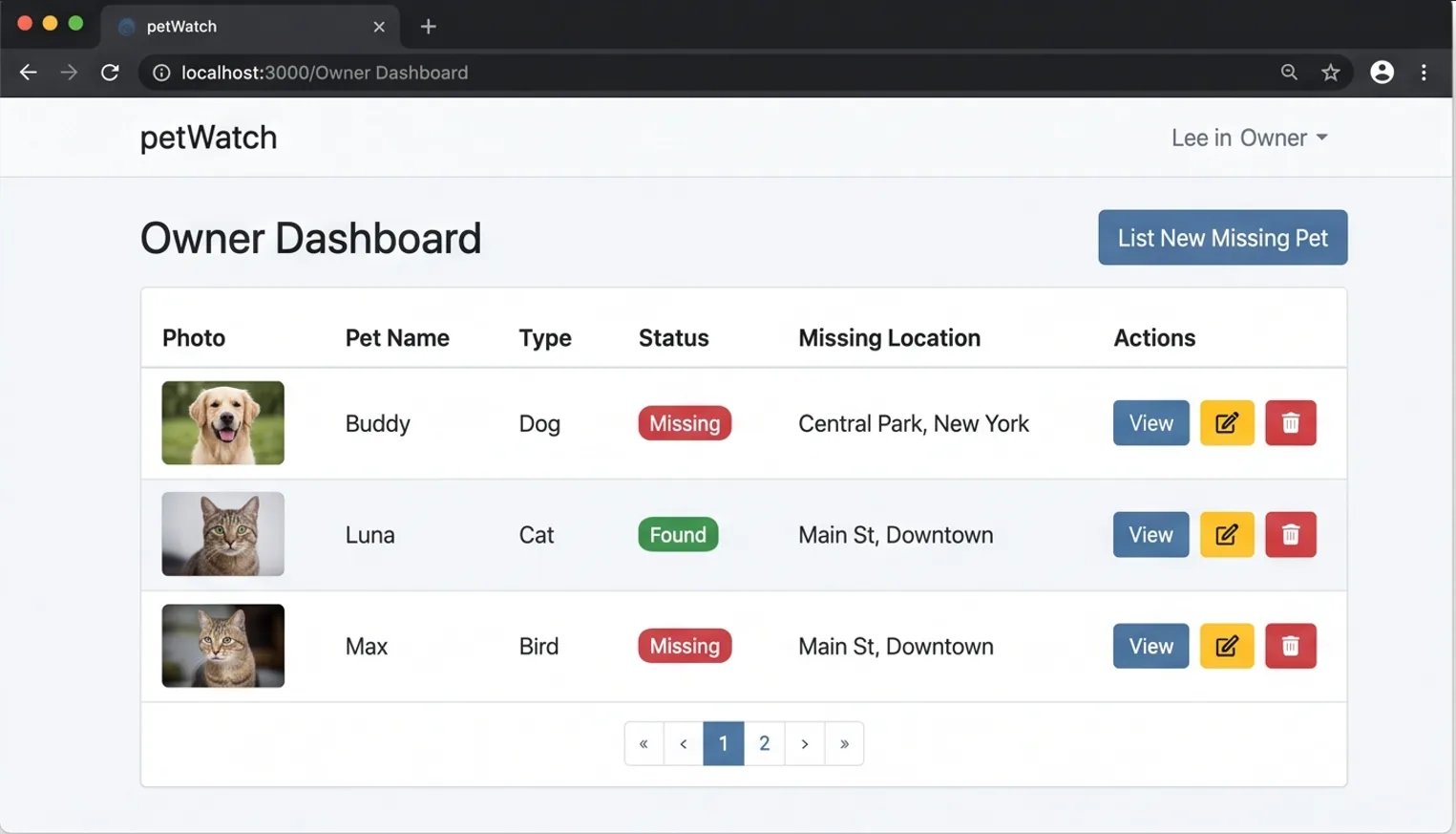The height and width of the screenshot is (834, 1456).
Task: Select pagination page 1
Action: [724, 743]
